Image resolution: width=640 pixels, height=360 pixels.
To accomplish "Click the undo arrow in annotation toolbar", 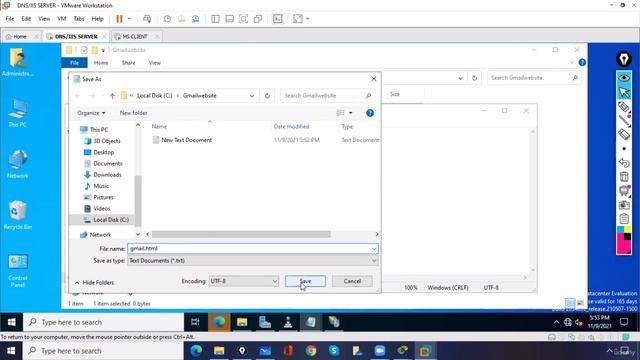I will pos(624,162).
